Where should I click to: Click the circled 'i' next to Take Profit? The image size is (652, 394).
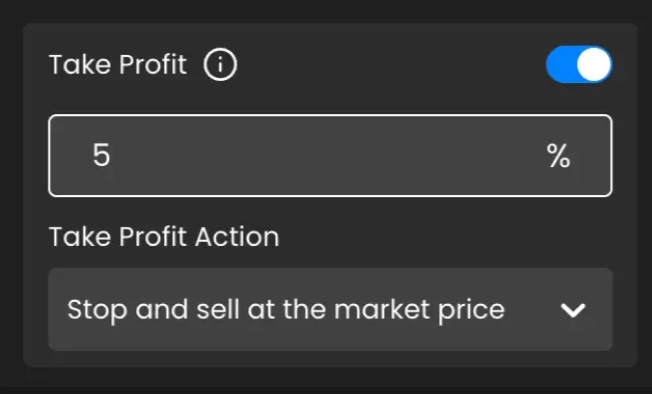(220, 64)
